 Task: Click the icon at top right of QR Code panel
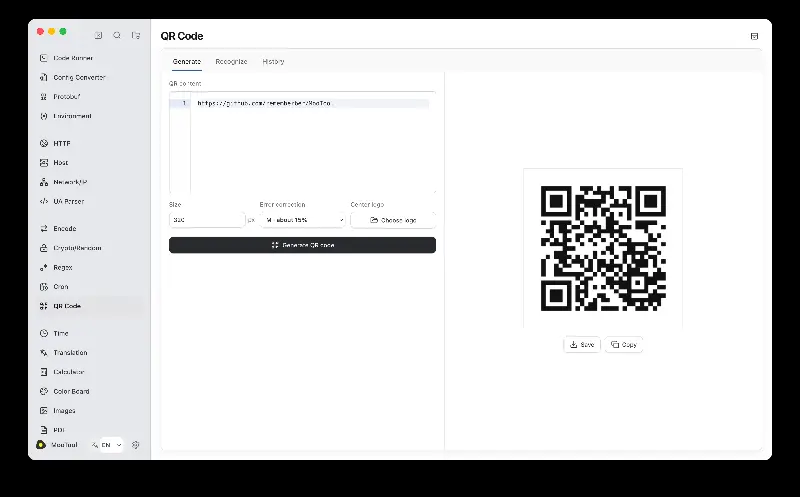754,36
